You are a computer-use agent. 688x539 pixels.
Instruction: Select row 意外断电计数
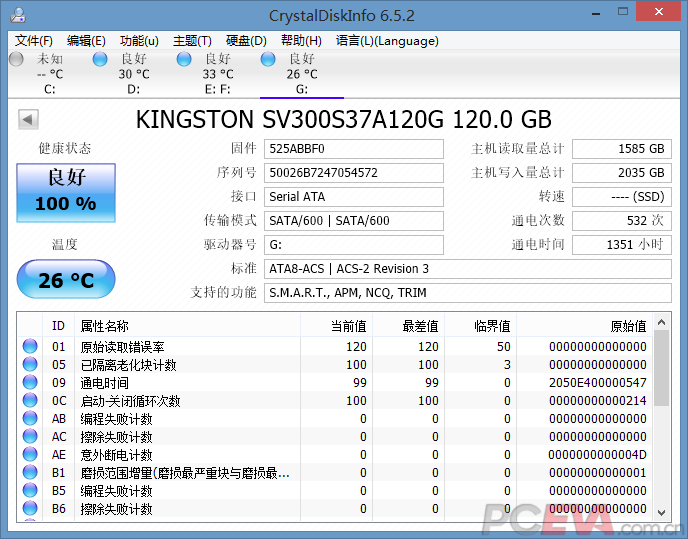335,454
